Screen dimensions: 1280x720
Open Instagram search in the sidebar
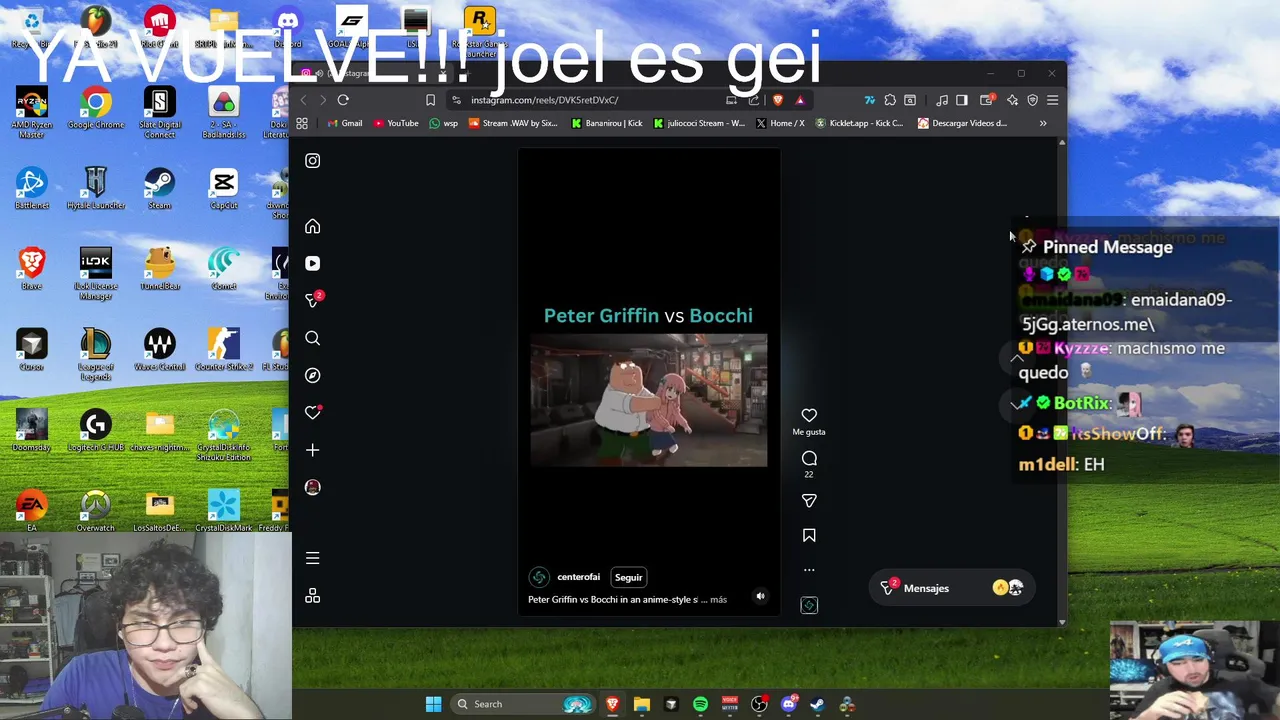coord(312,338)
